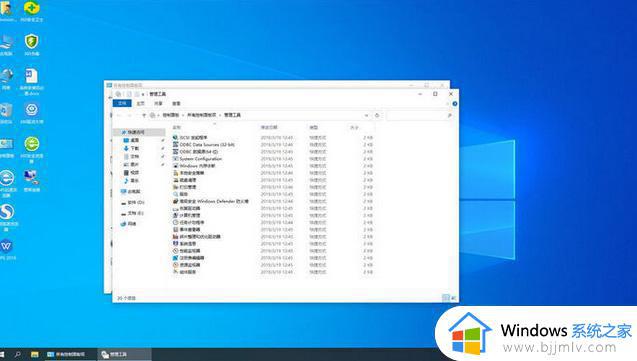Screen dimensions: 637x361
Task: Select 系统信息 shortcut
Action: [x=185, y=244]
